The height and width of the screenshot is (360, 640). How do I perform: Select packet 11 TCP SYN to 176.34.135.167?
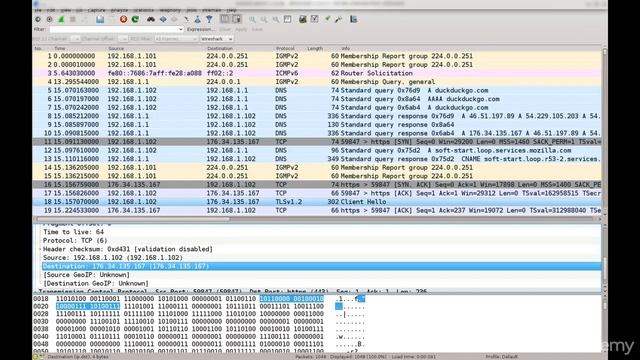tap(317, 142)
